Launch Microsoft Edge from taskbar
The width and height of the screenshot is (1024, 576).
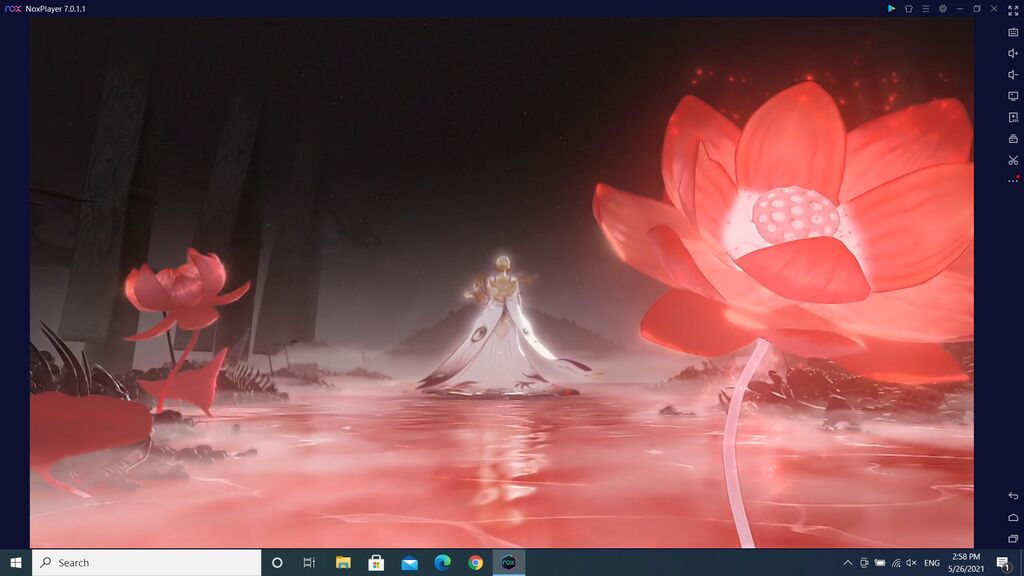[x=442, y=562]
